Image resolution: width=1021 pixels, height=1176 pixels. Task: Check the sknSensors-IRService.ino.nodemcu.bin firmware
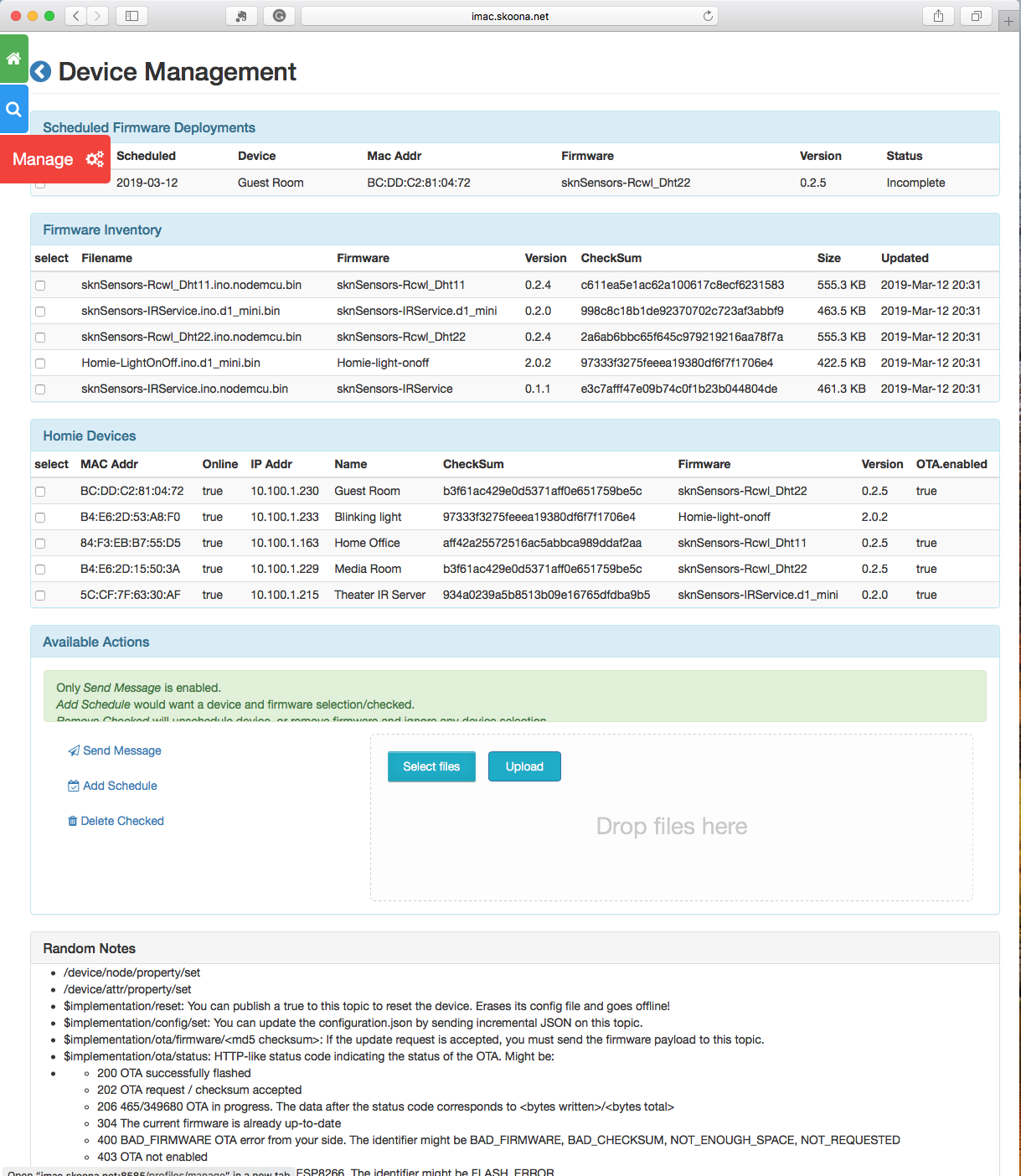(x=40, y=389)
